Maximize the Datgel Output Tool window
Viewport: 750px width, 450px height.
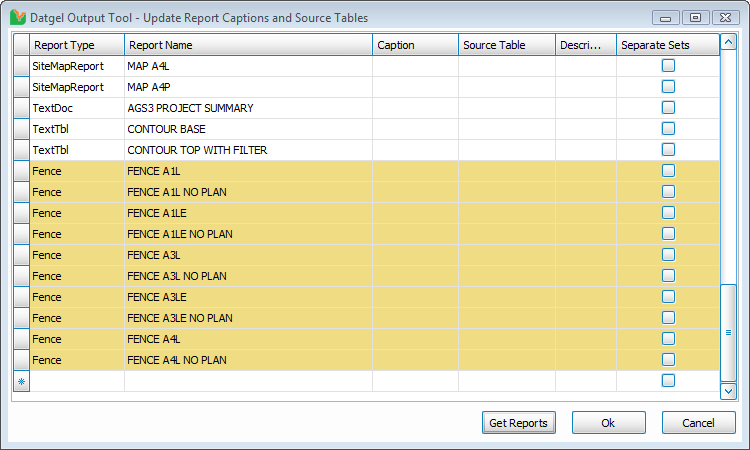pyautogui.click(x=695, y=17)
